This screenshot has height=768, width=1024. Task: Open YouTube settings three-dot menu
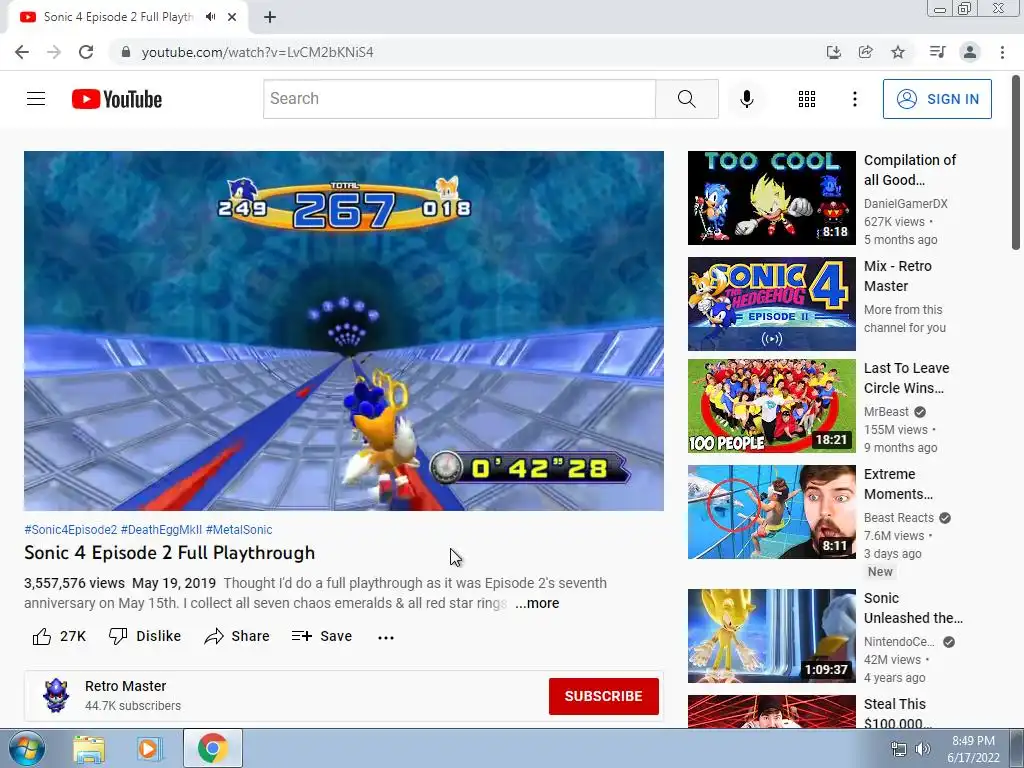(x=854, y=99)
